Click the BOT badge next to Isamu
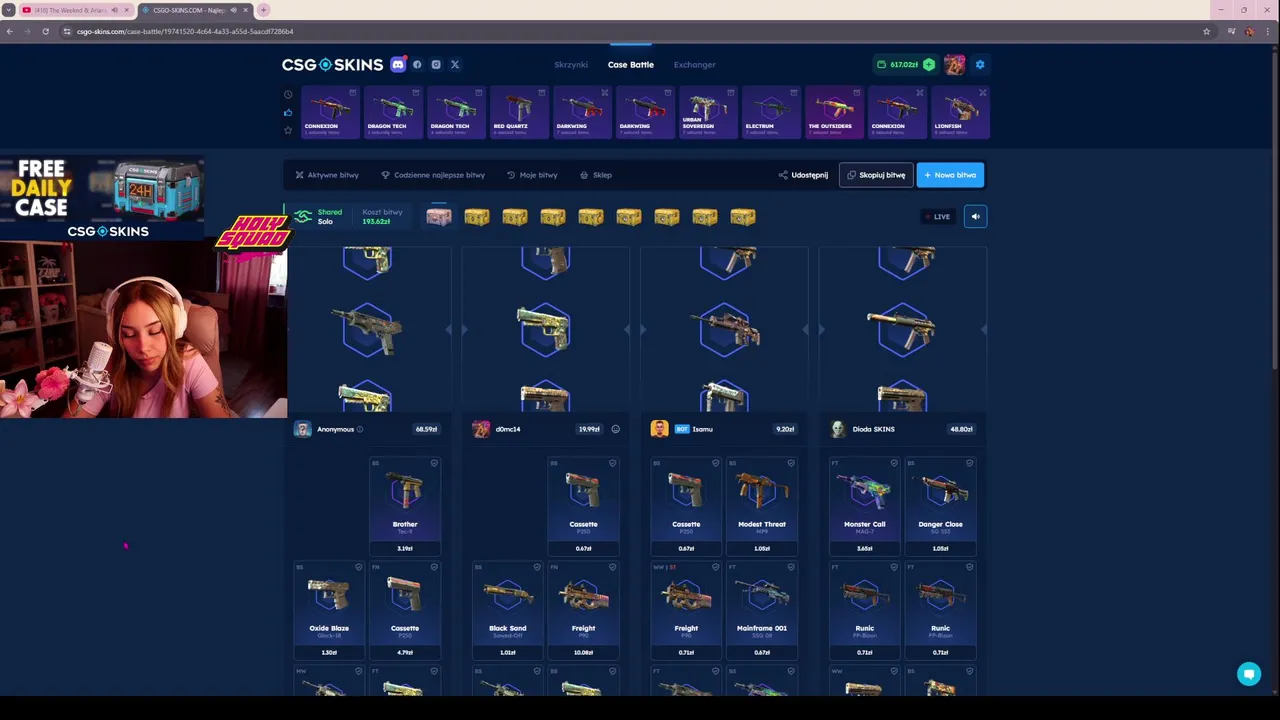This screenshot has height=720, width=1280. pos(682,429)
